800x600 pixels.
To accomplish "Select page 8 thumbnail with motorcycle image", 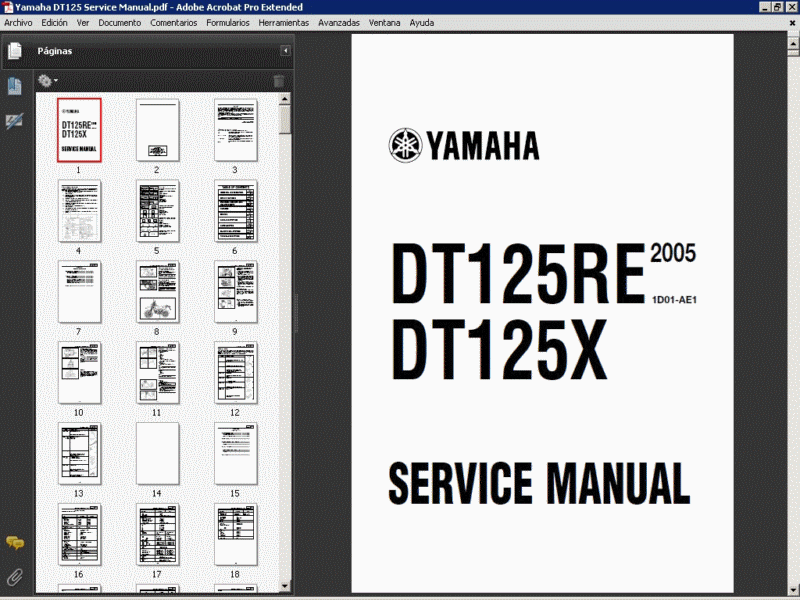I will (x=158, y=292).
